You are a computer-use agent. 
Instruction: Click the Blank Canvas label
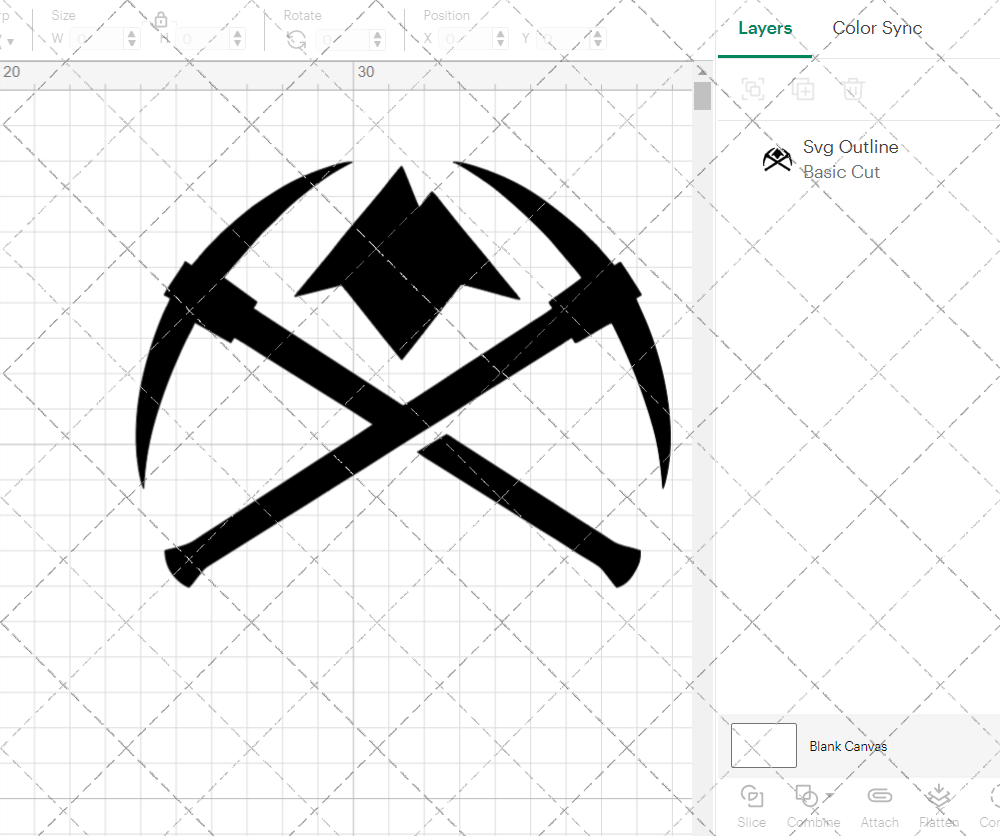coord(847,746)
